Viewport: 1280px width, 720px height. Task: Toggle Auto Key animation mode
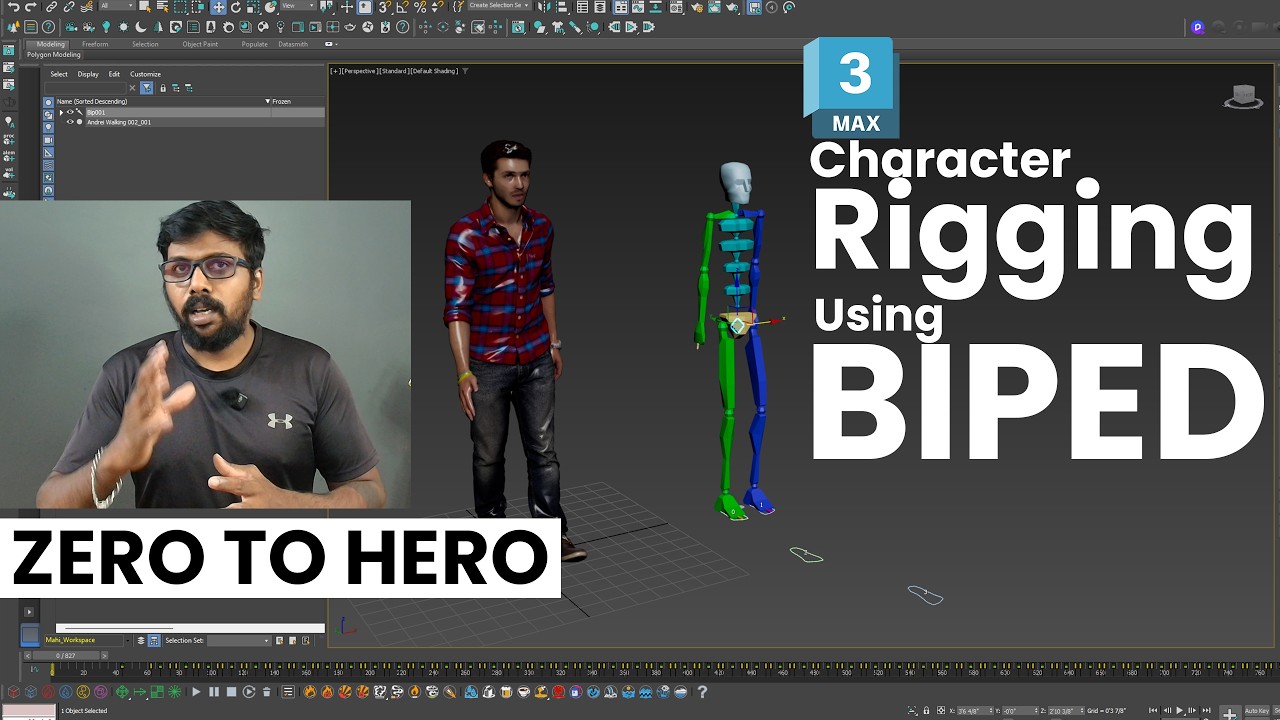tap(1258, 711)
